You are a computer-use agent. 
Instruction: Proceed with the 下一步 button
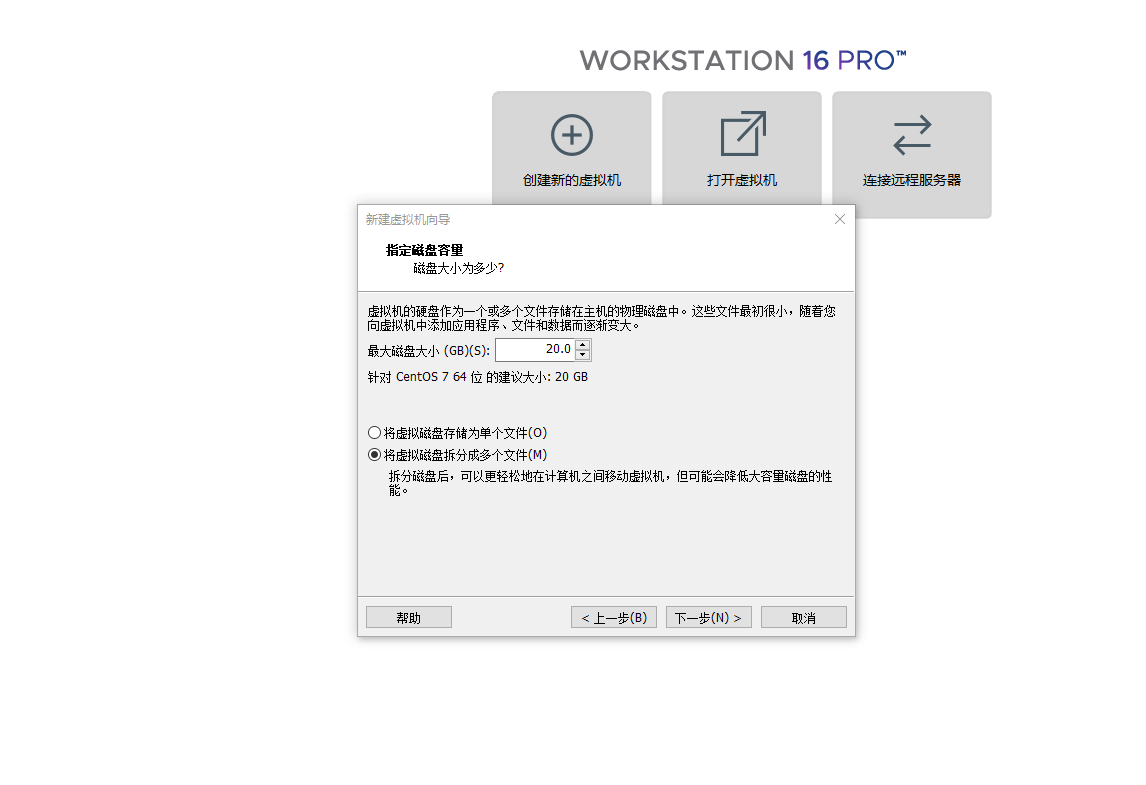coord(708,618)
